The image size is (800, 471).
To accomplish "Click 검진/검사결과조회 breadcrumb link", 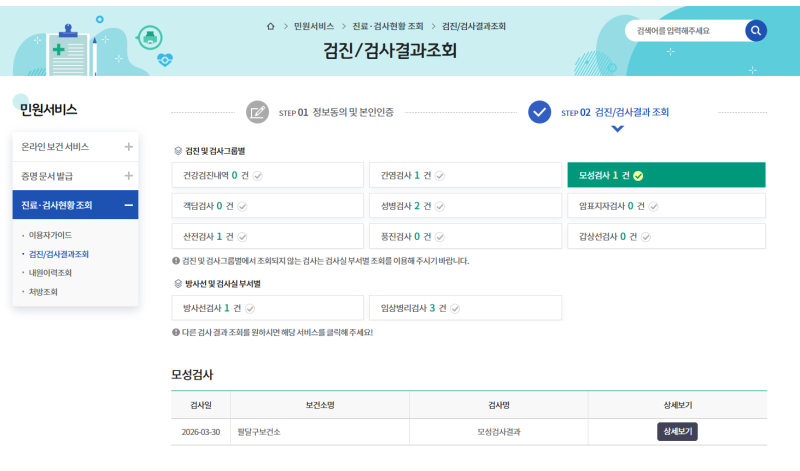I will 473,26.
